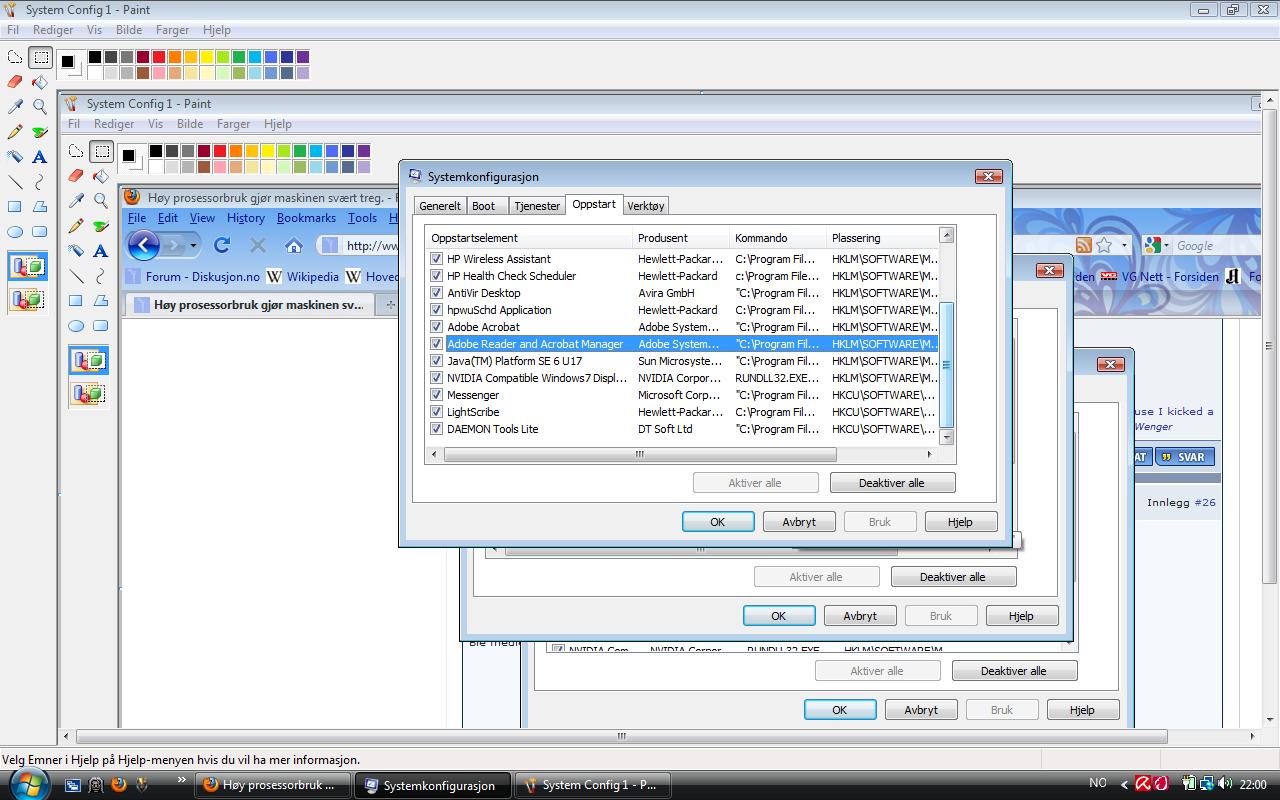Click right arrow of startup list horizontal scrollbar

(x=929, y=454)
